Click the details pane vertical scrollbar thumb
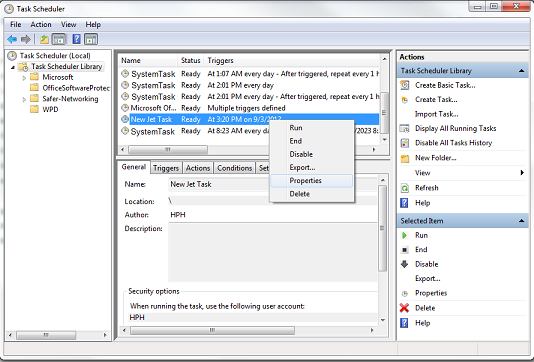 tap(382, 228)
